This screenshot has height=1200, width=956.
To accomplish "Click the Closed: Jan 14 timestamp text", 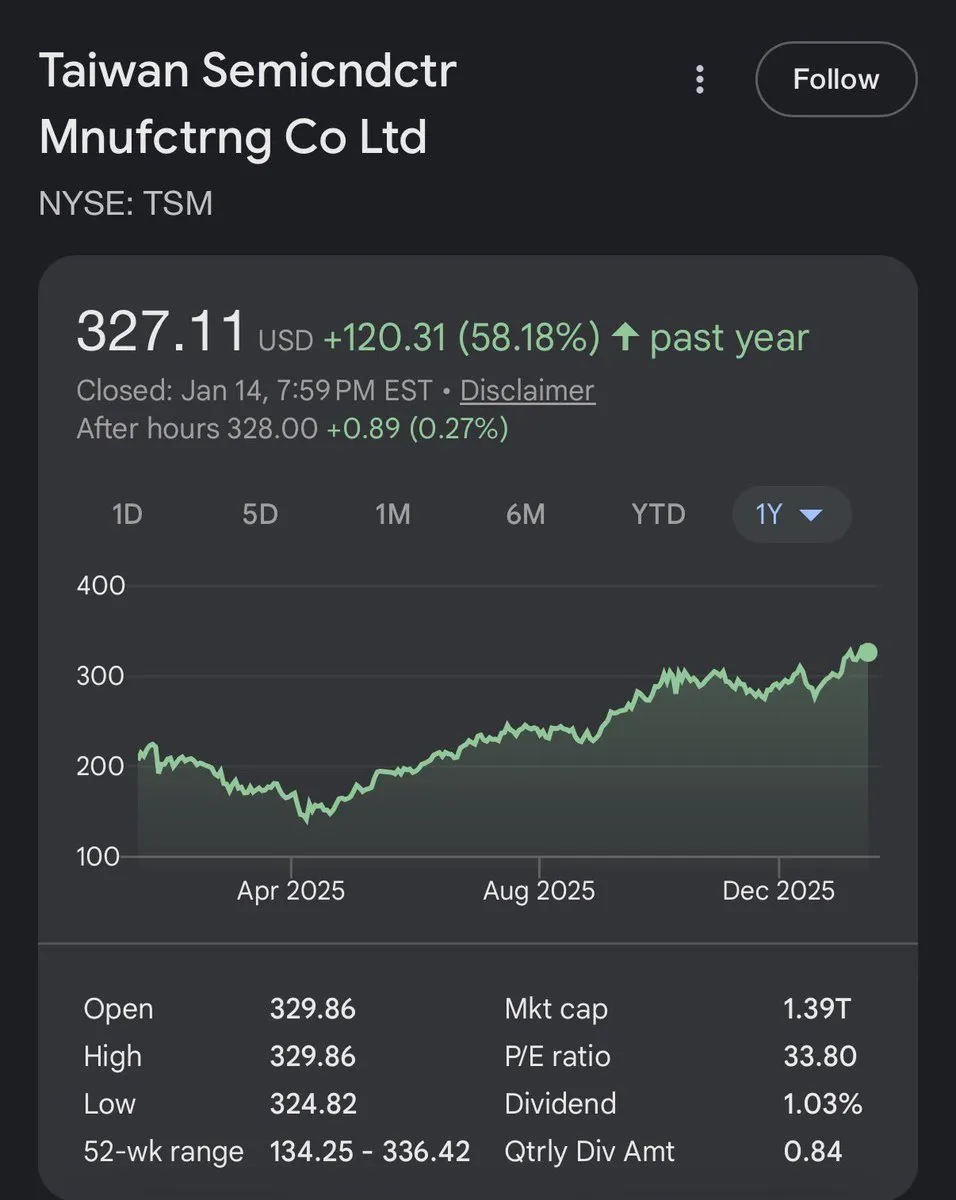I will (x=254, y=390).
